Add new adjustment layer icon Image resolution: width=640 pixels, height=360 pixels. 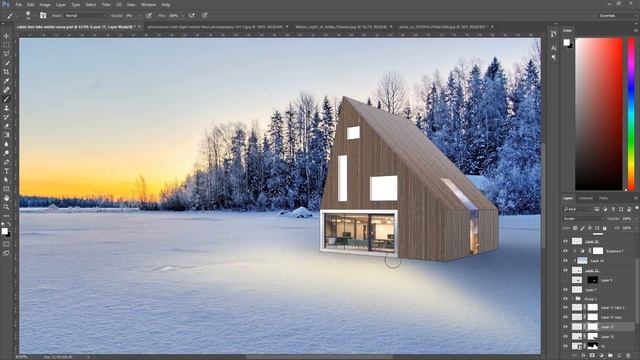(601, 356)
